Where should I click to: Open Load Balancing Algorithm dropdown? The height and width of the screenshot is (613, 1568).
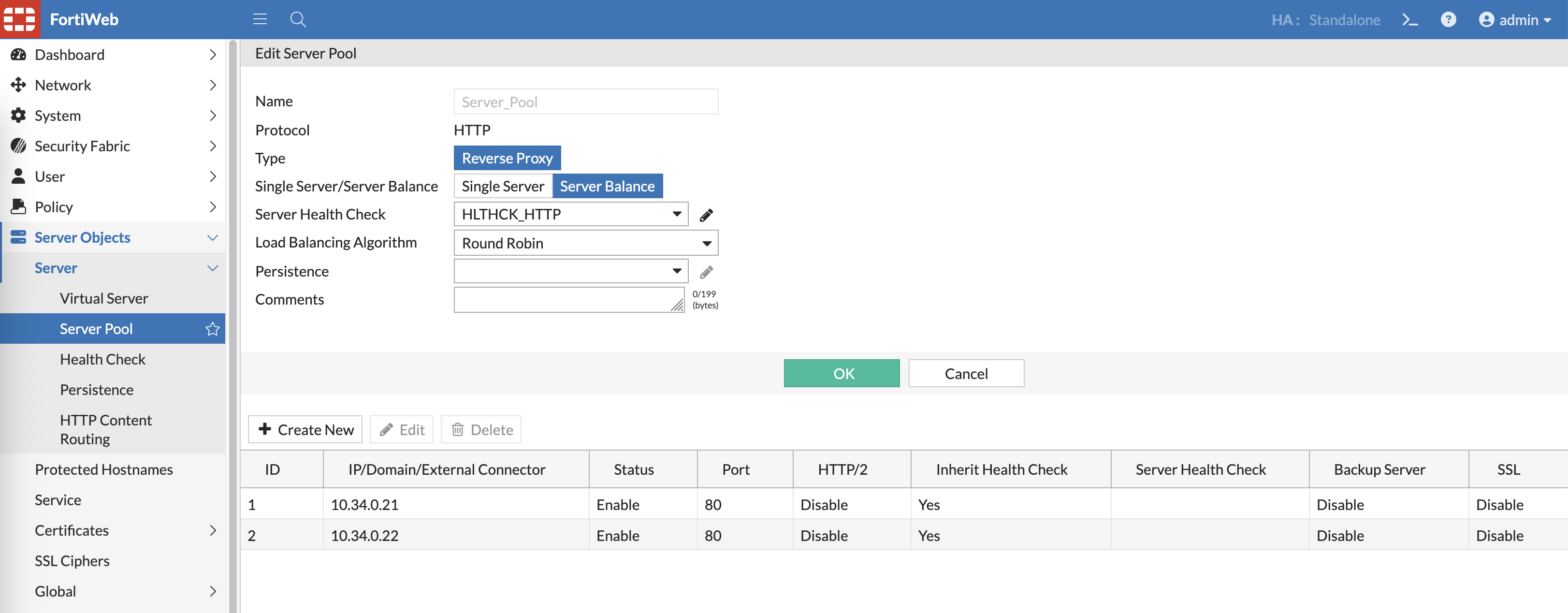[x=585, y=243]
